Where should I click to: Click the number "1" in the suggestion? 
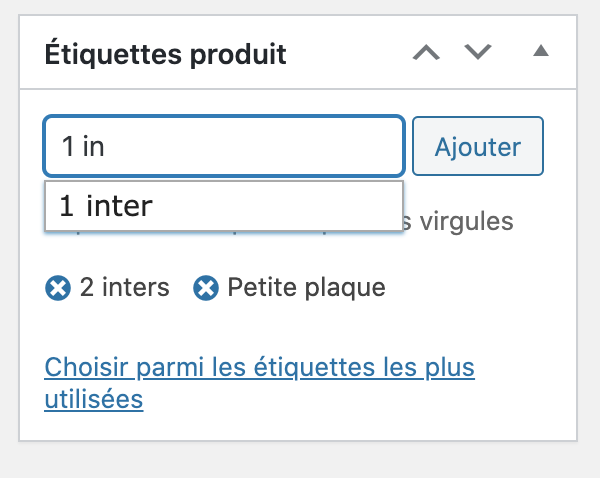tap(67, 206)
